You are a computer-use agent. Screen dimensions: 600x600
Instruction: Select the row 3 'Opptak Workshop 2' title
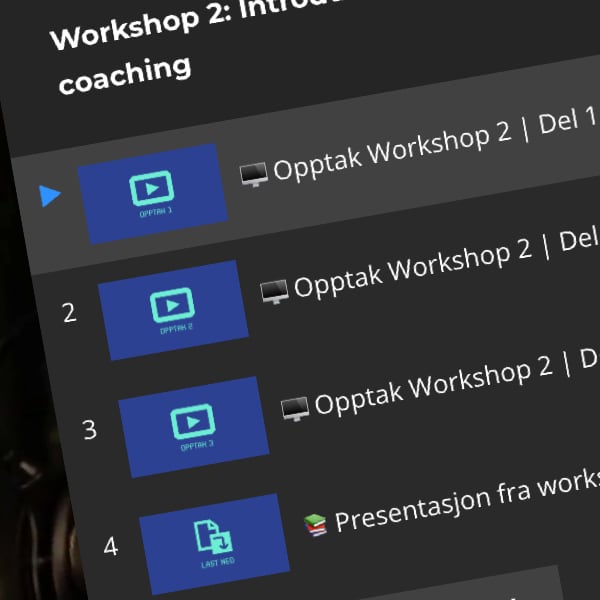click(x=457, y=382)
